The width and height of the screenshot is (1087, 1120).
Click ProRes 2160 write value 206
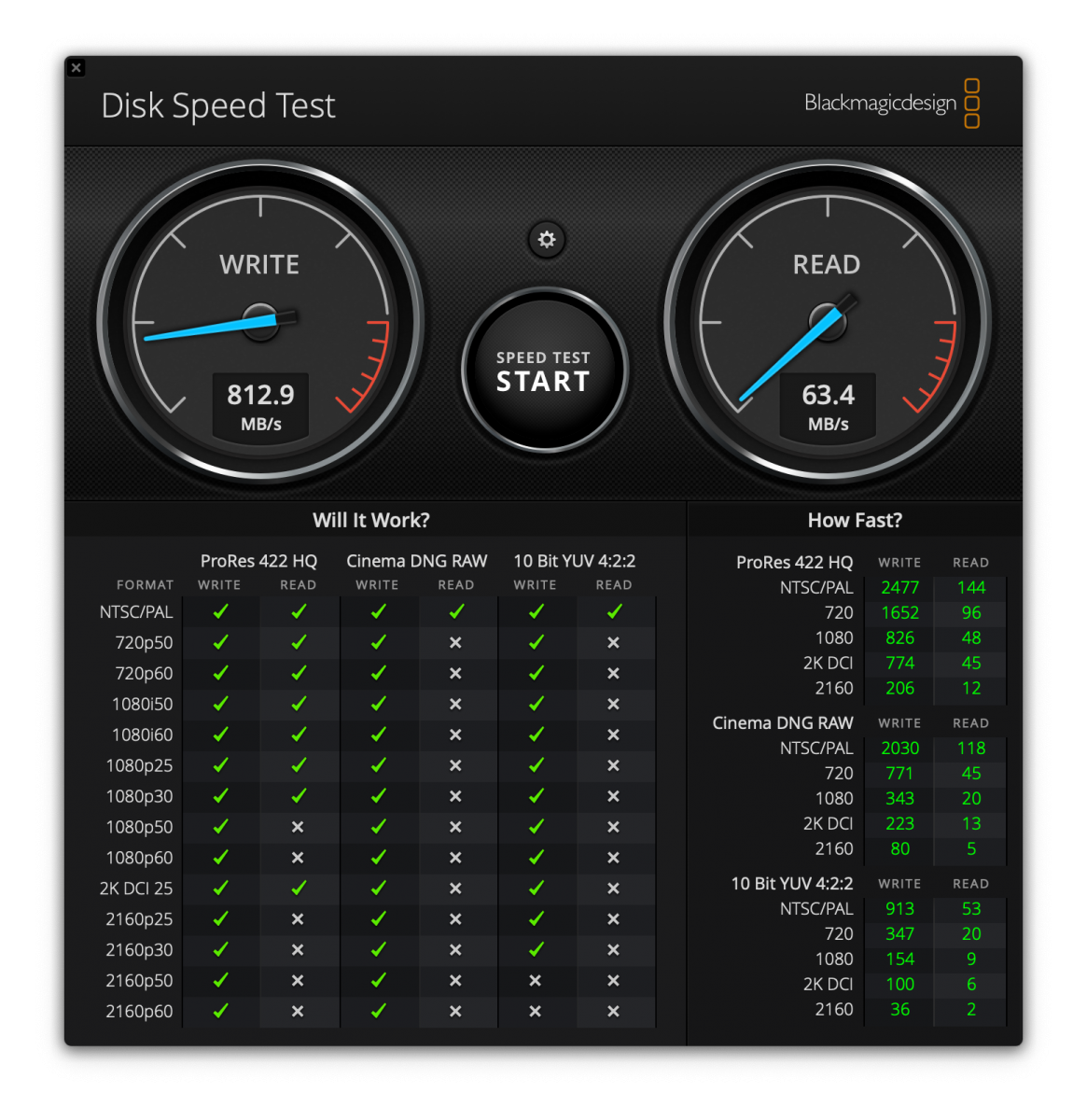[899, 688]
